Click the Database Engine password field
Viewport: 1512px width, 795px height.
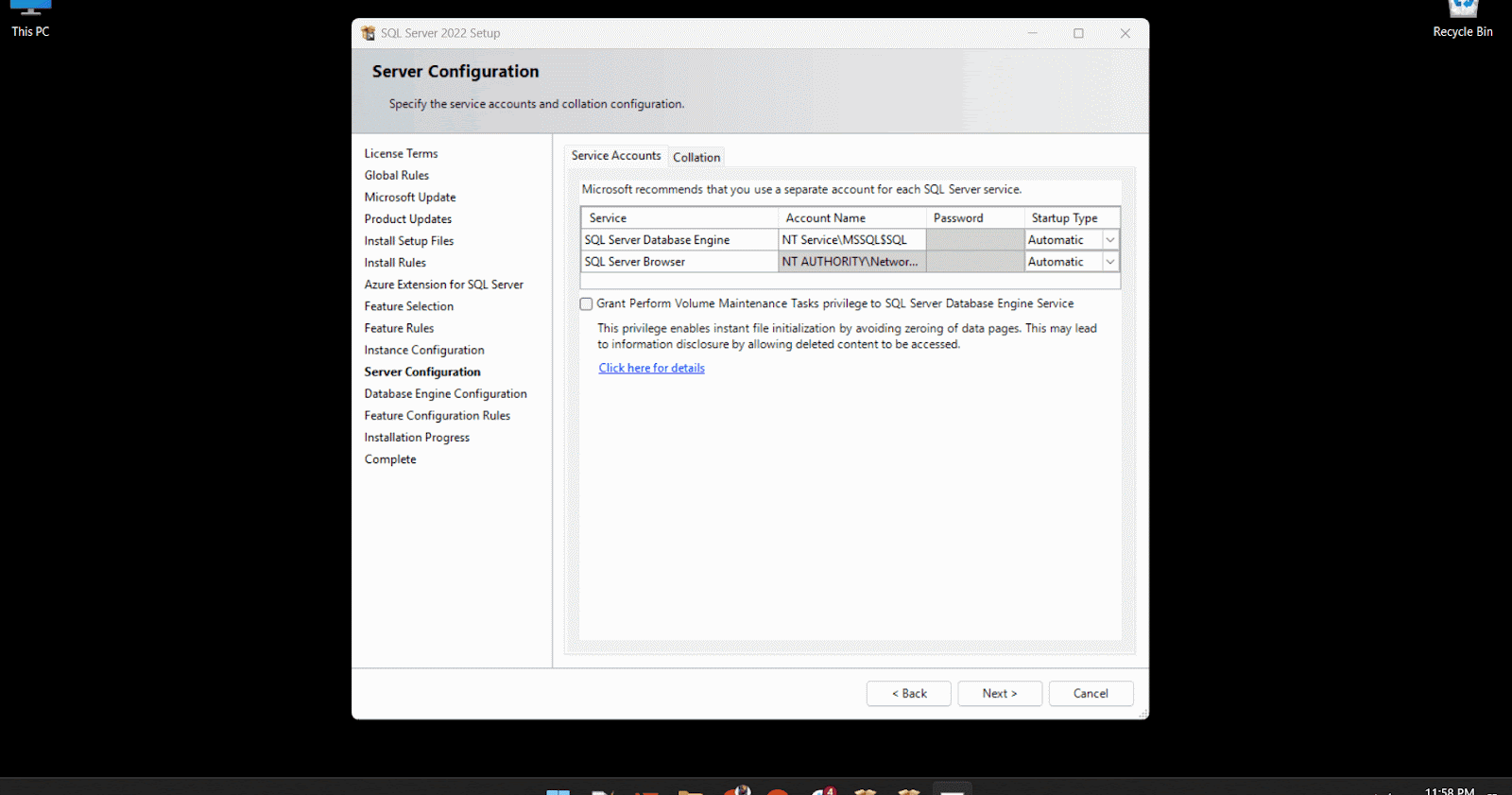(x=974, y=240)
